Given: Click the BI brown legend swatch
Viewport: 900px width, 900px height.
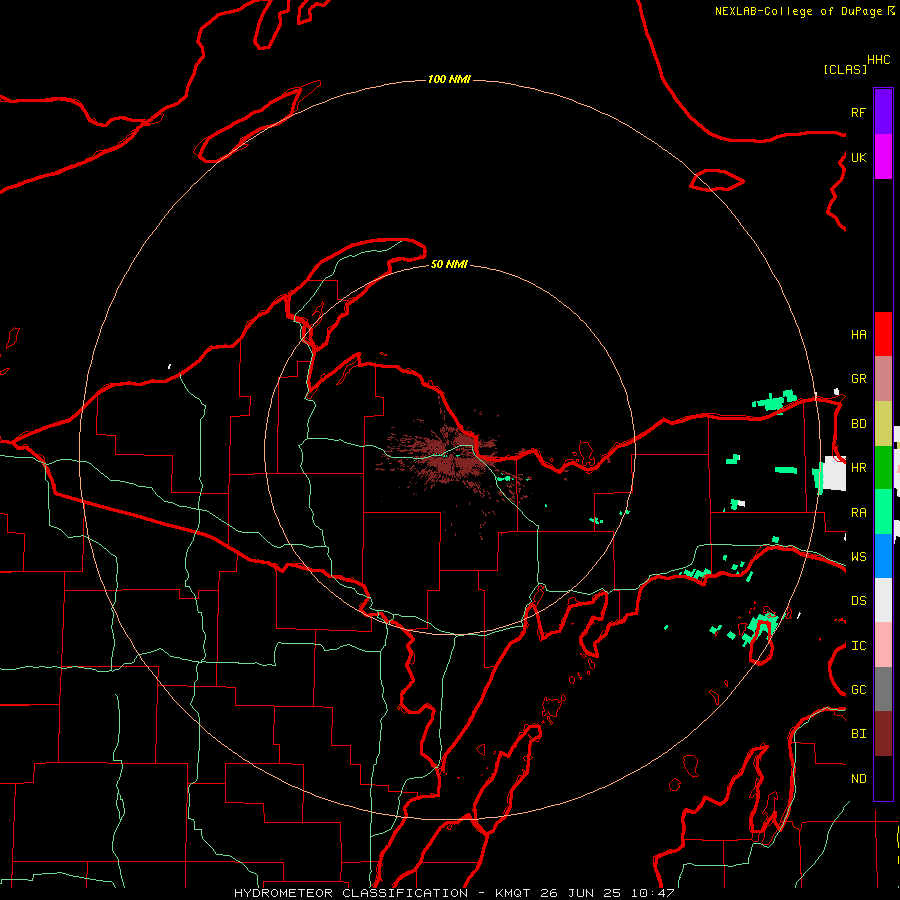Looking at the screenshot, I should 883,734.
